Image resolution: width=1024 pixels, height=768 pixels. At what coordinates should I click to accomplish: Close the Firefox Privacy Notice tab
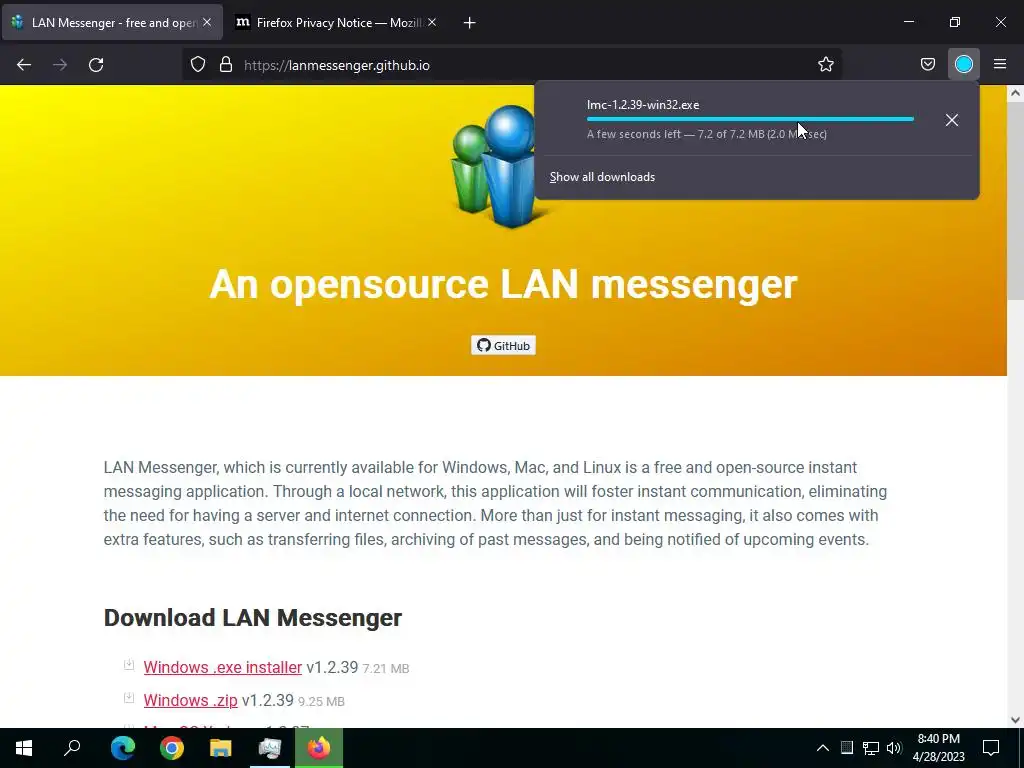tap(432, 22)
